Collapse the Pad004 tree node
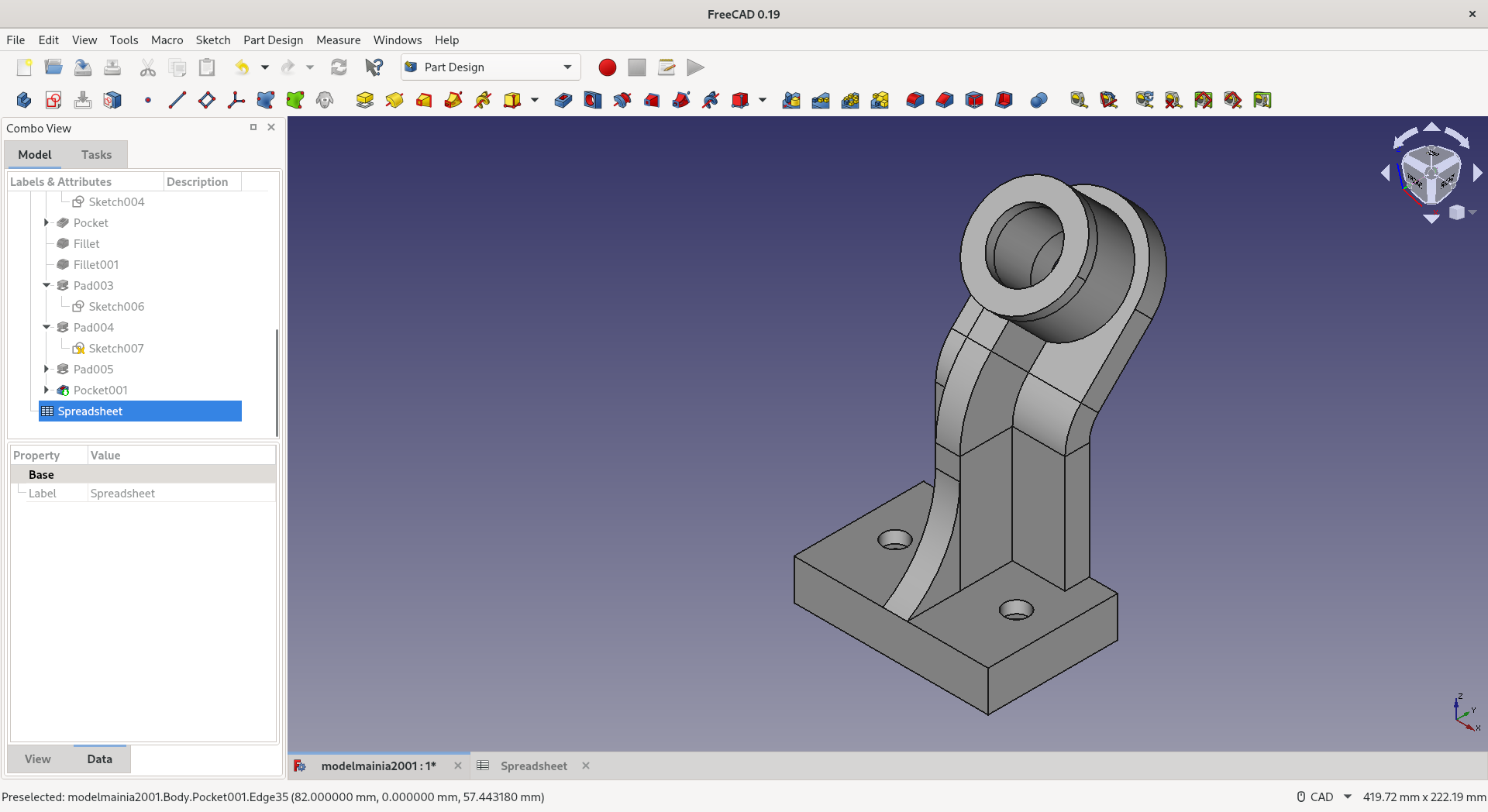Viewport: 1488px width, 812px height. point(46,327)
